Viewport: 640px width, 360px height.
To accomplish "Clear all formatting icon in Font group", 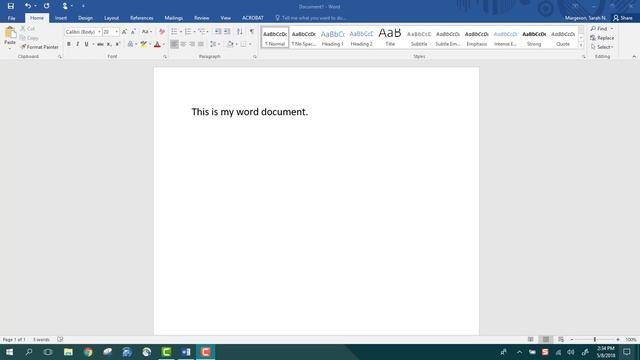I will click(x=162, y=32).
